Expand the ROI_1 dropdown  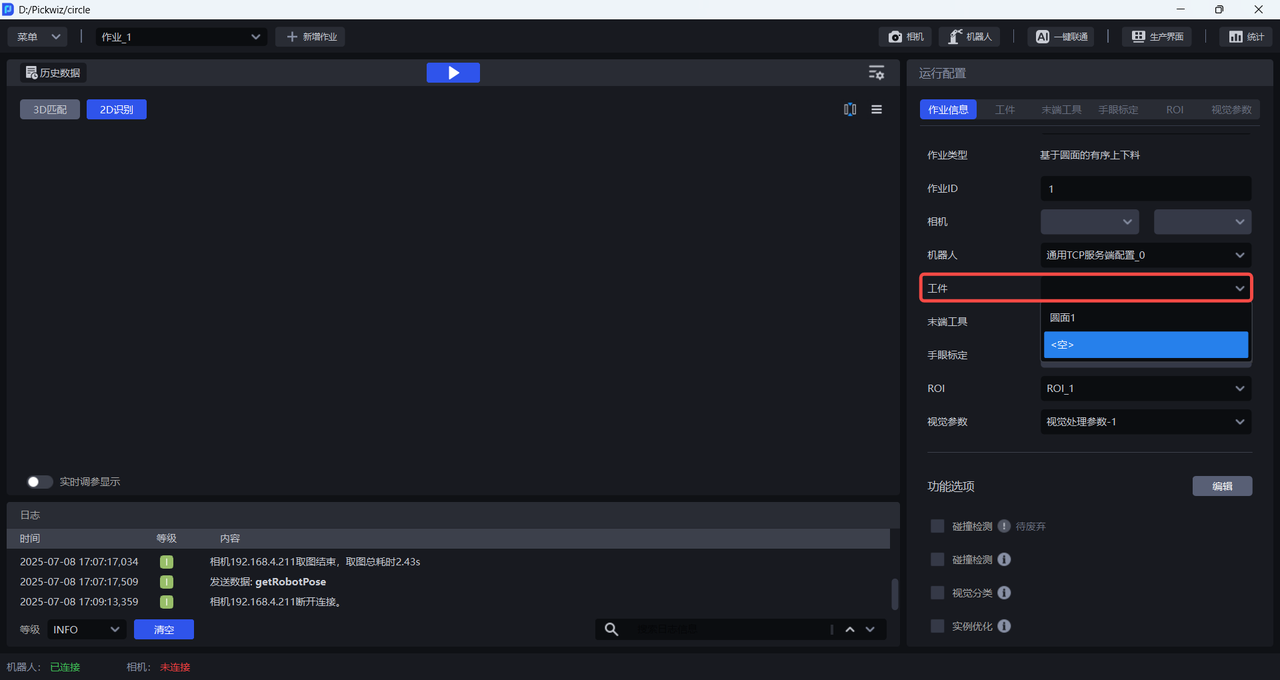1145,388
